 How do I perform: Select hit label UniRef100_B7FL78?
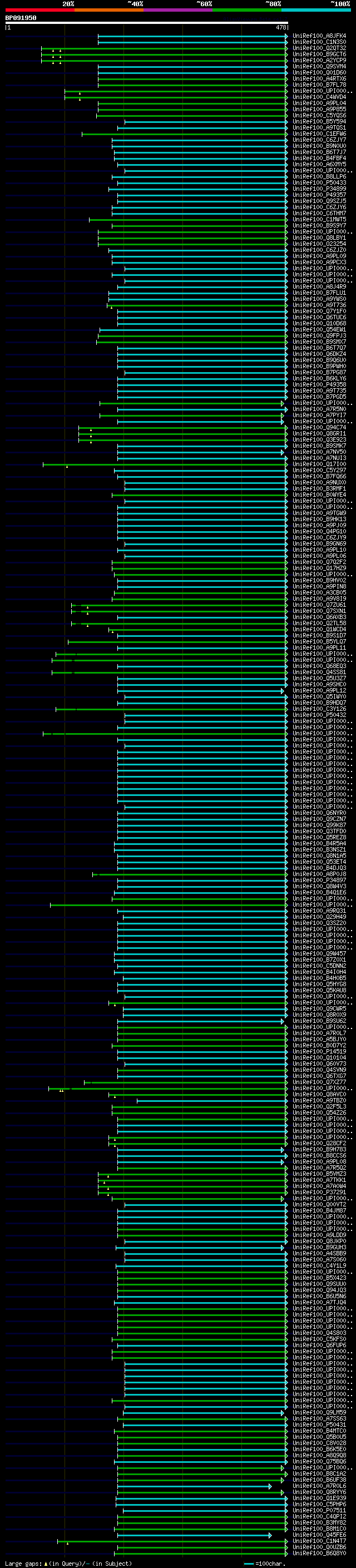(319, 85)
